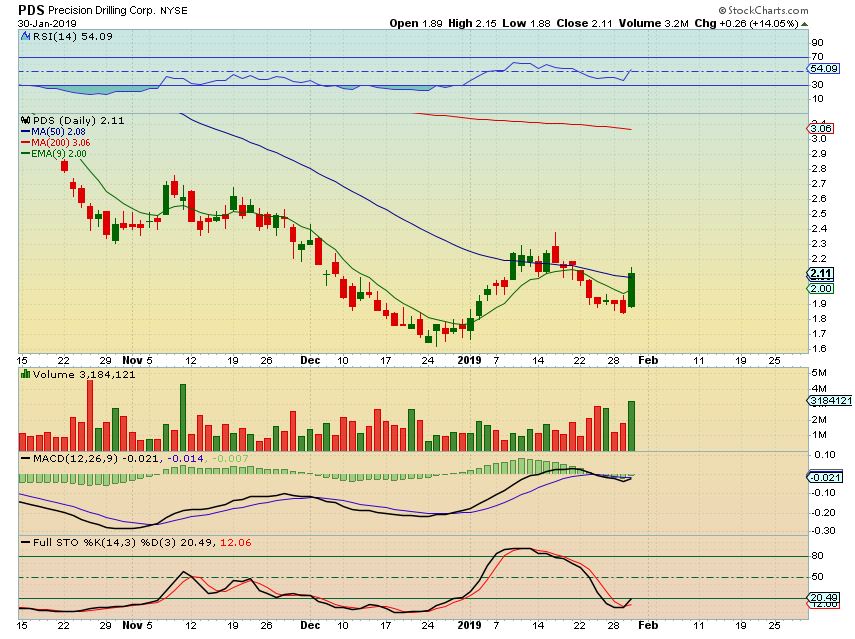This screenshot has width=855, height=639.
Task: Click the RSI(14) 54.09 panel label
Action: click(x=73, y=37)
